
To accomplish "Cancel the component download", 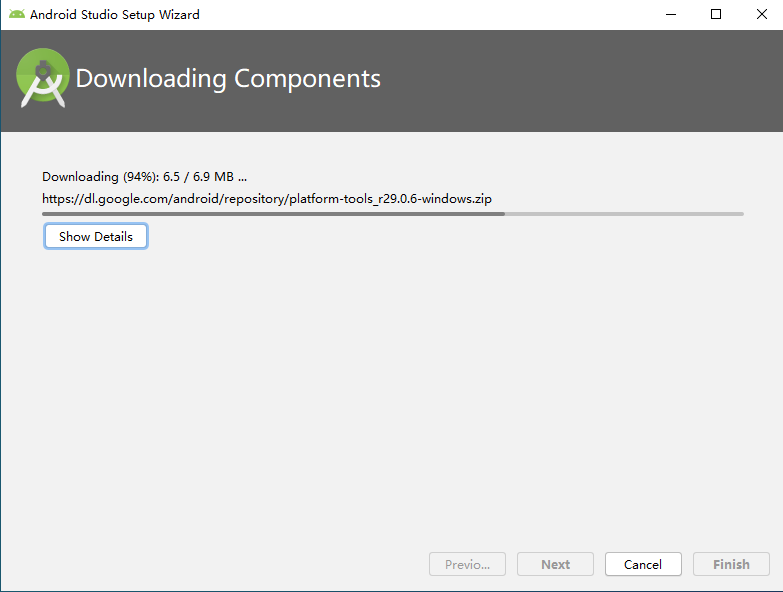I will pyautogui.click(x=643, y=564).
